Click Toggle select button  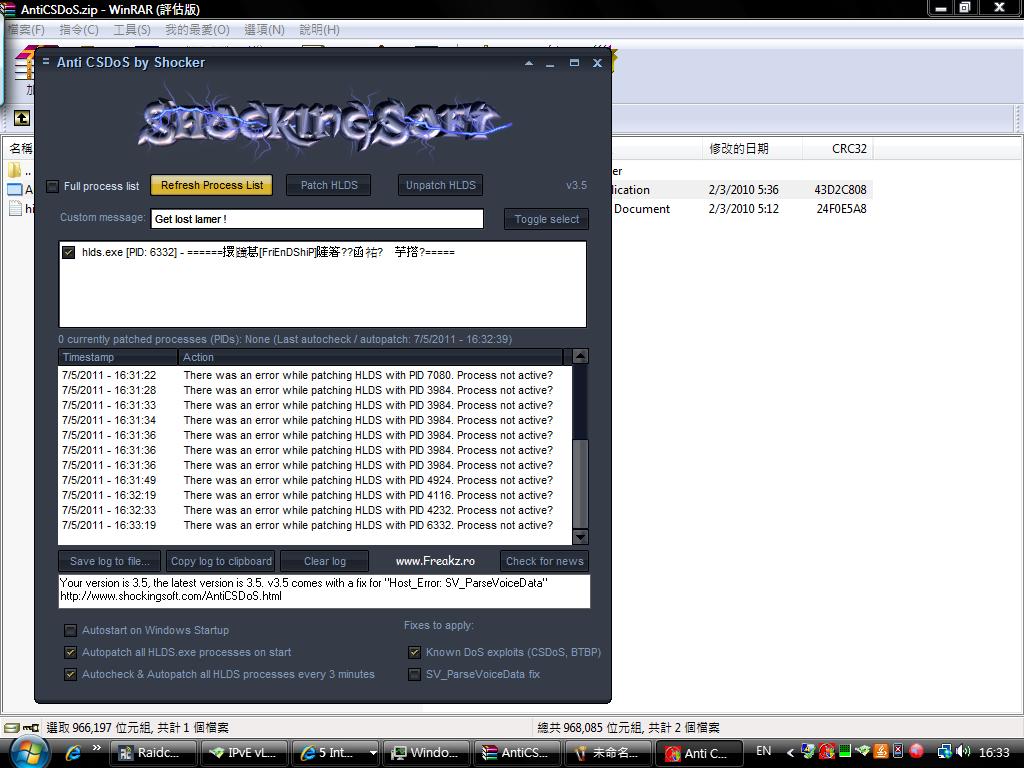547,219
